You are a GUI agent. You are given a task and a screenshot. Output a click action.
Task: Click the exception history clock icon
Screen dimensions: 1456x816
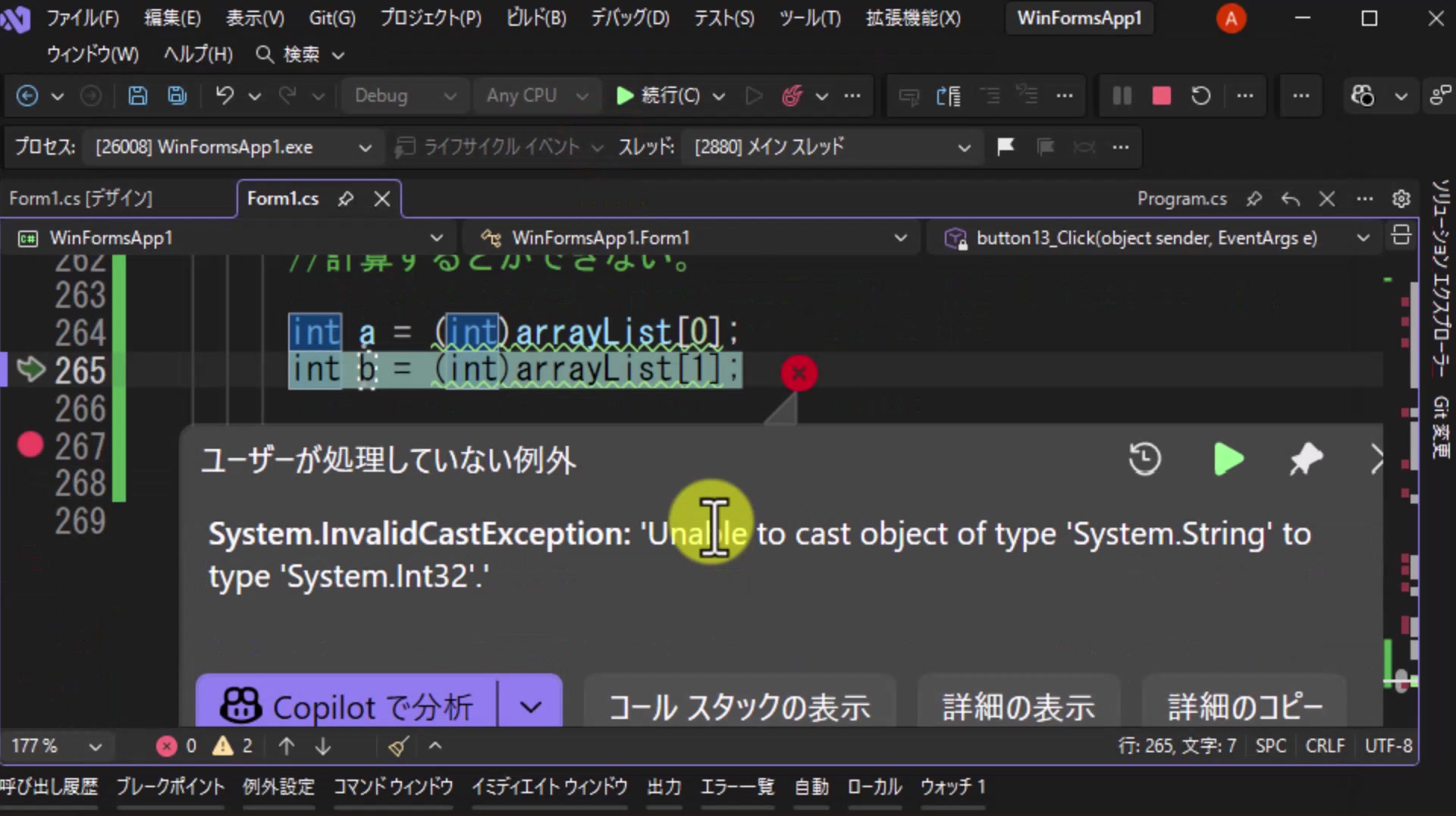pyautogui.click(x=1144, y=460)
